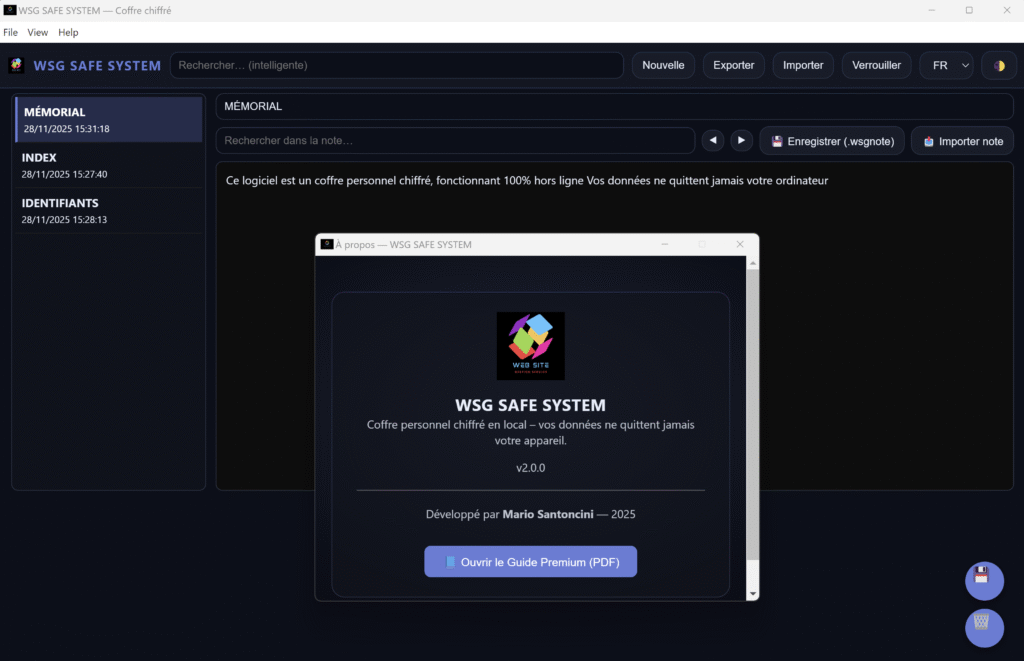
Task: Open the FR language dropdown
Action: point(946,65)
